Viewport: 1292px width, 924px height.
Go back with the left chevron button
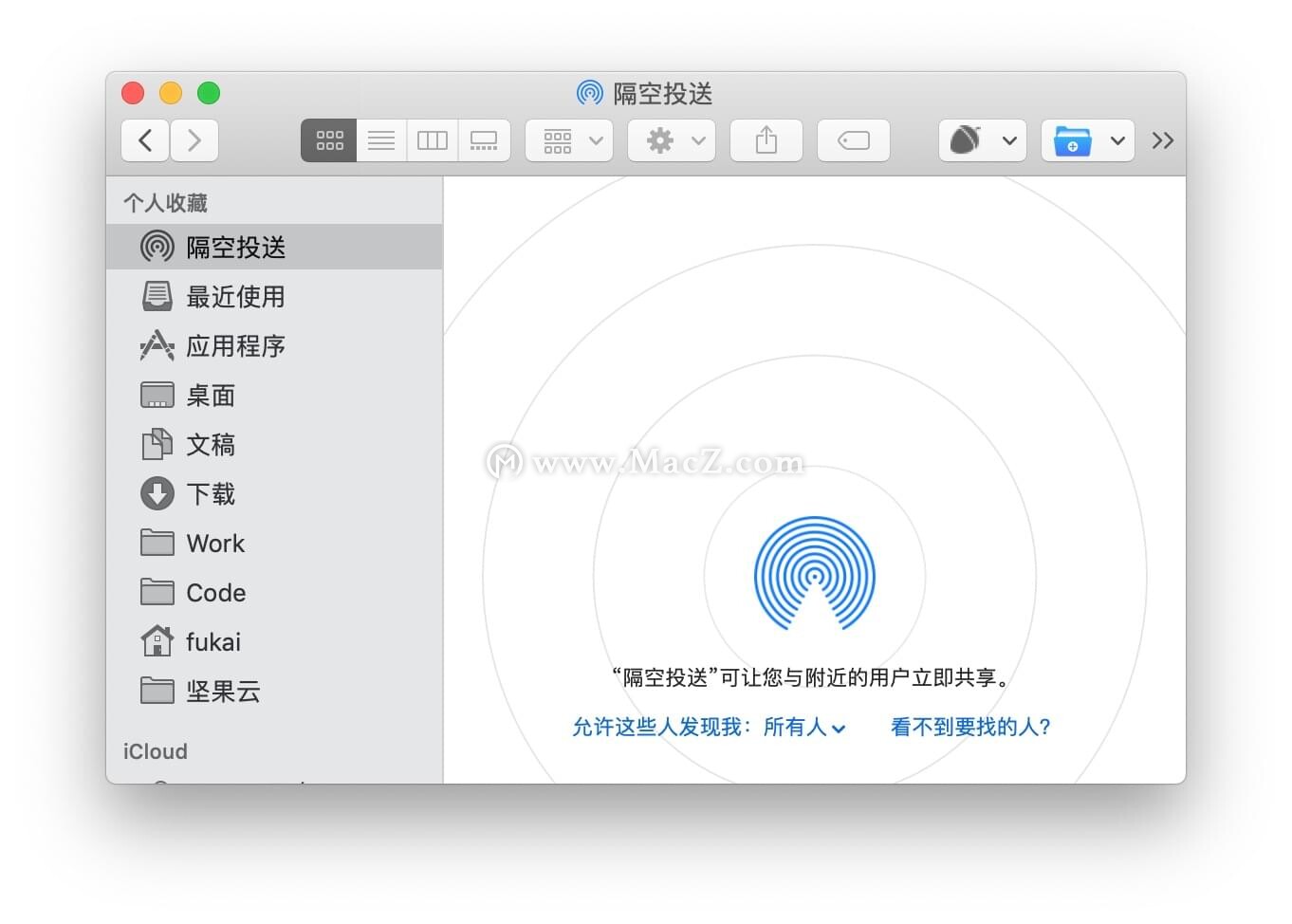click(145, 140)
